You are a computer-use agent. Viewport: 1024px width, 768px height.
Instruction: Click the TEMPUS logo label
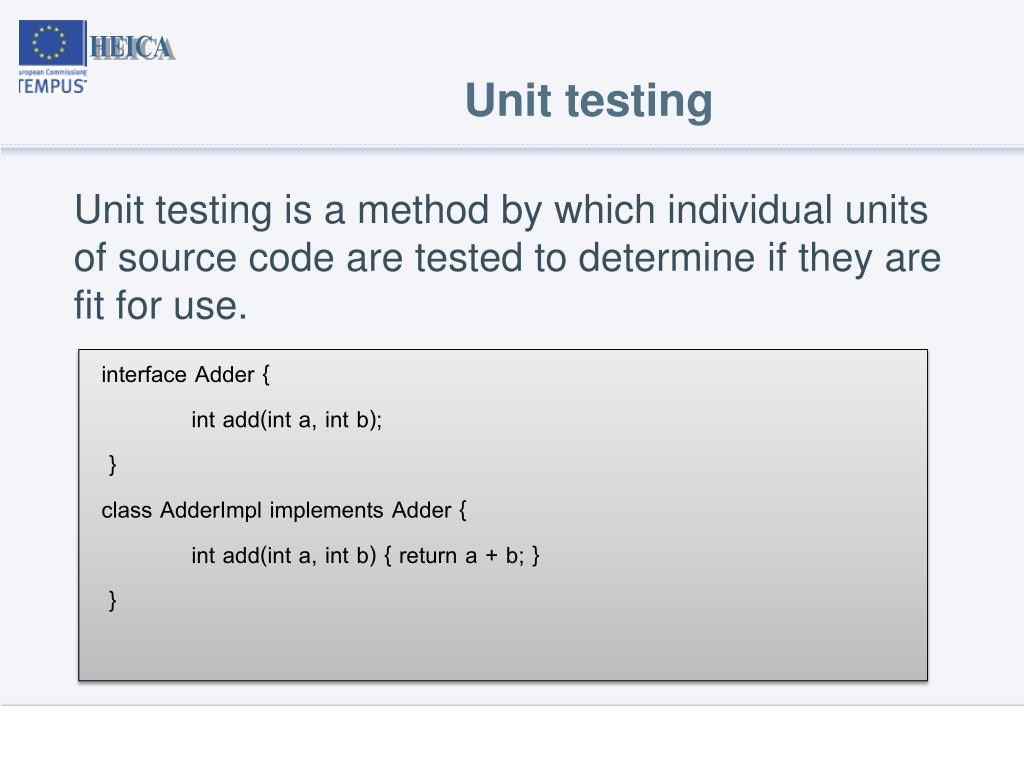click(x=52, y=86)
